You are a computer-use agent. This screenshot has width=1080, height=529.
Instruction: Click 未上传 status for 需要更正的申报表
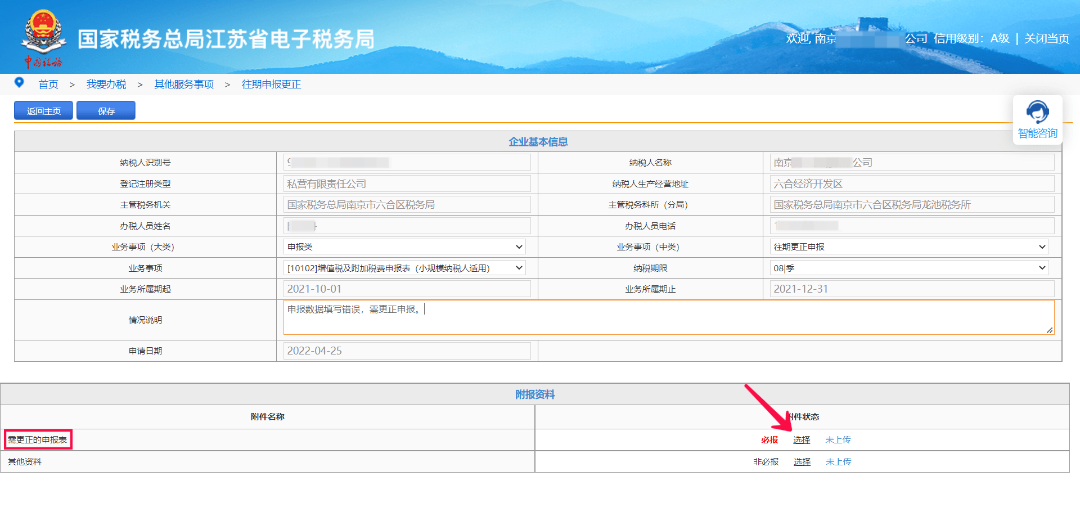[838, 440]
